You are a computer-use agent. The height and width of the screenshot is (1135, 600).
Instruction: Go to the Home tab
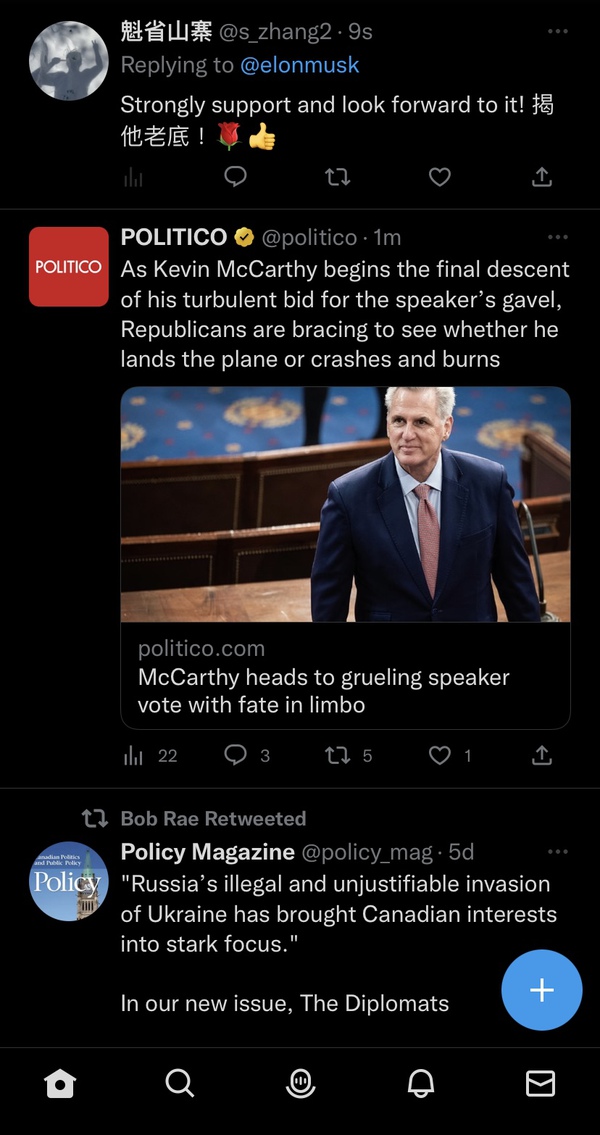[x=60, y=1084]
